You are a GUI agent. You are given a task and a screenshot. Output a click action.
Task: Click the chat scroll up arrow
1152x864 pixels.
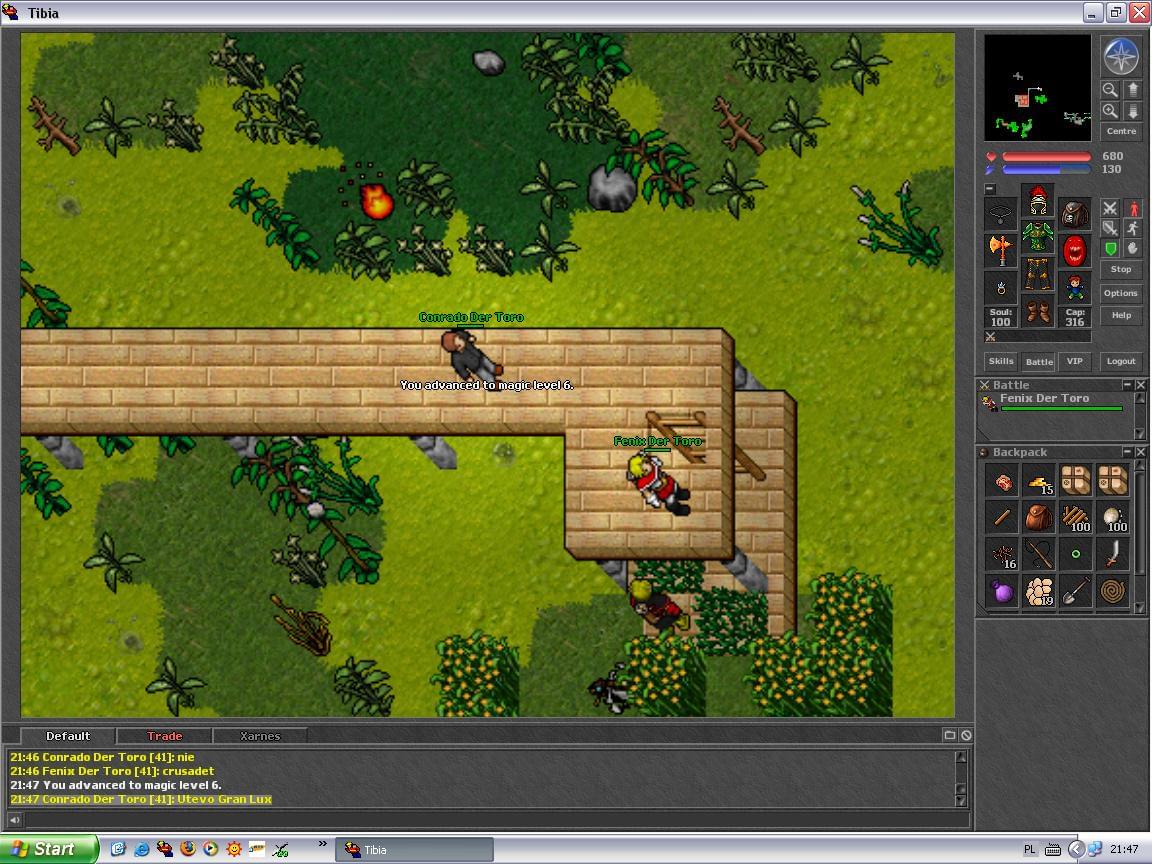click(x=961, y=757)
